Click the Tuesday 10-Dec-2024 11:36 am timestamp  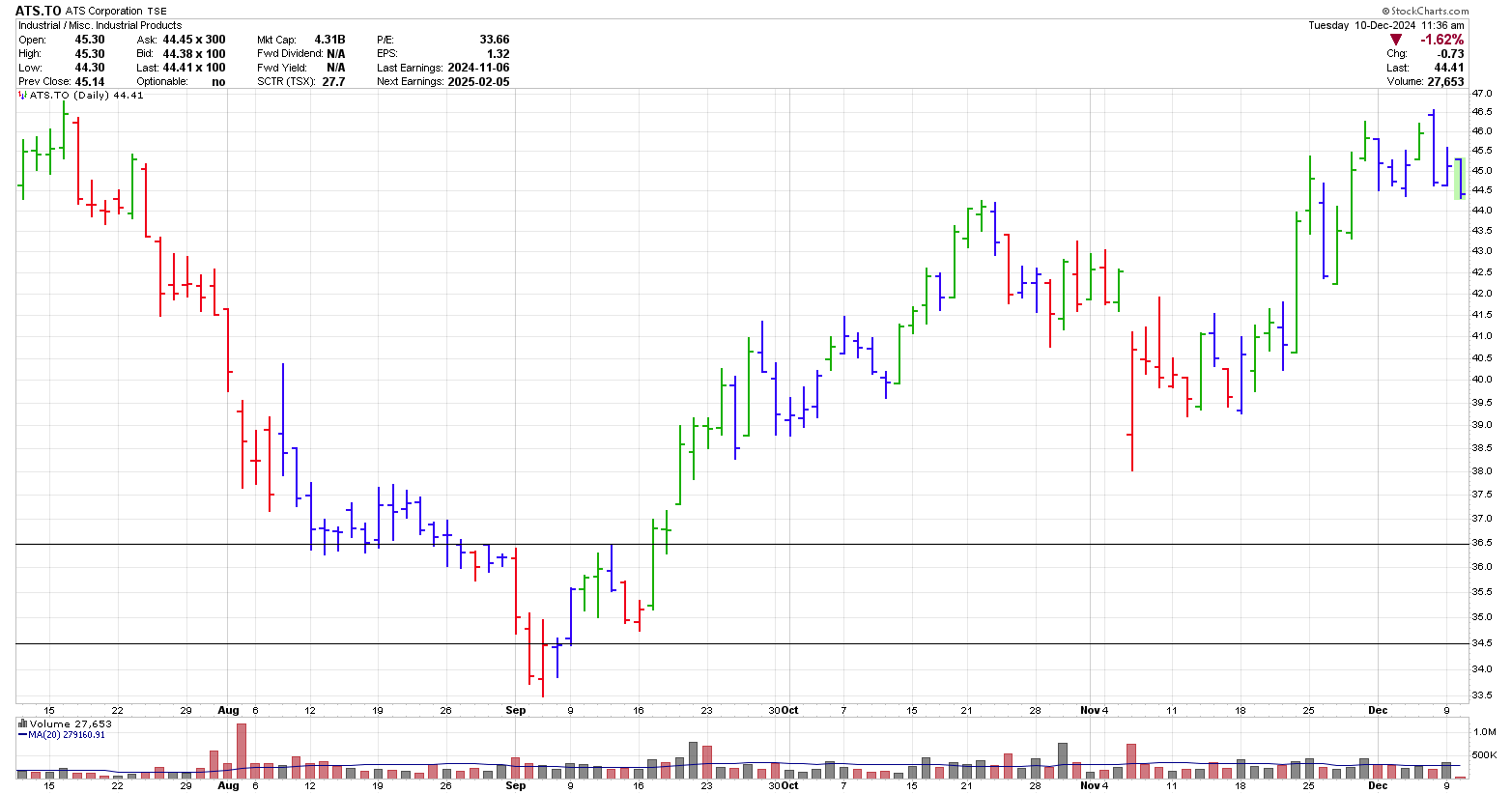click(x=1386, y=25)
